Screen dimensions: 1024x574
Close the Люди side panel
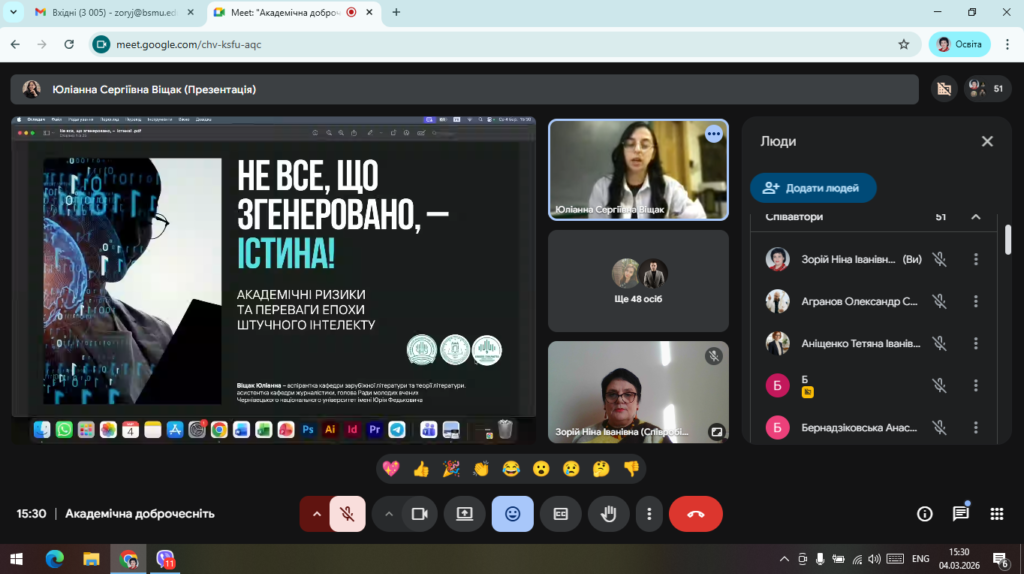click(987, 142)
